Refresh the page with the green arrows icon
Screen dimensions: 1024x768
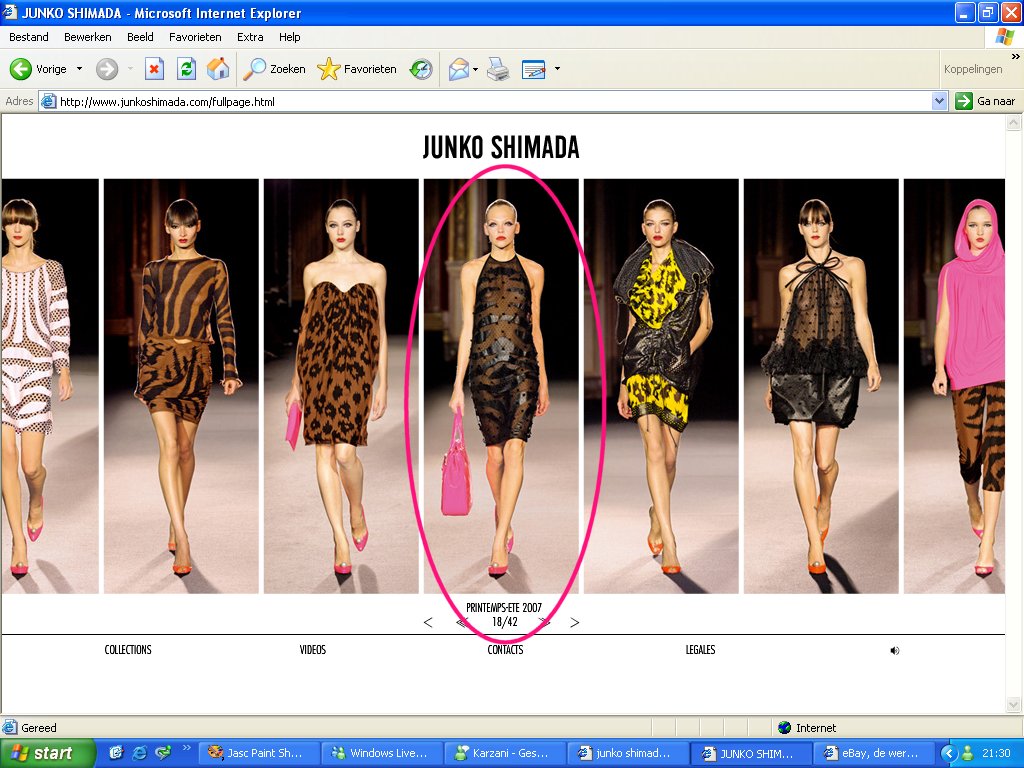[186, 69]
